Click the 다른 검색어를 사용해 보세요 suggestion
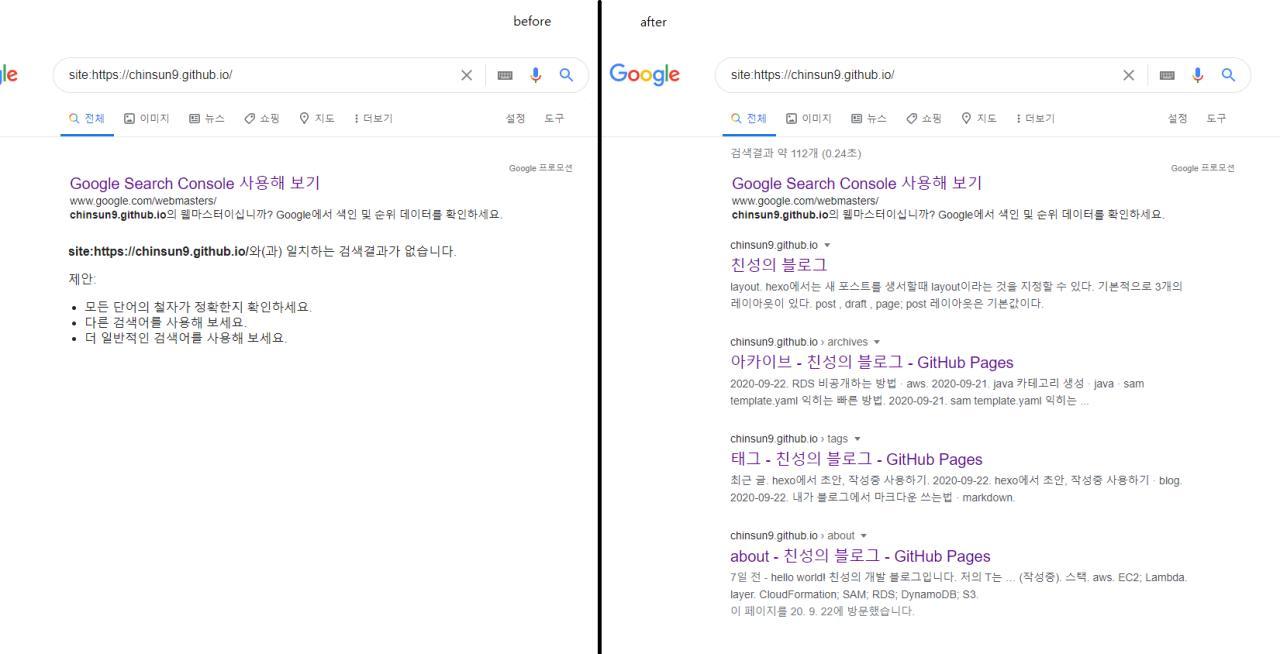This screenshot has height=654, width=1280. 165,323
